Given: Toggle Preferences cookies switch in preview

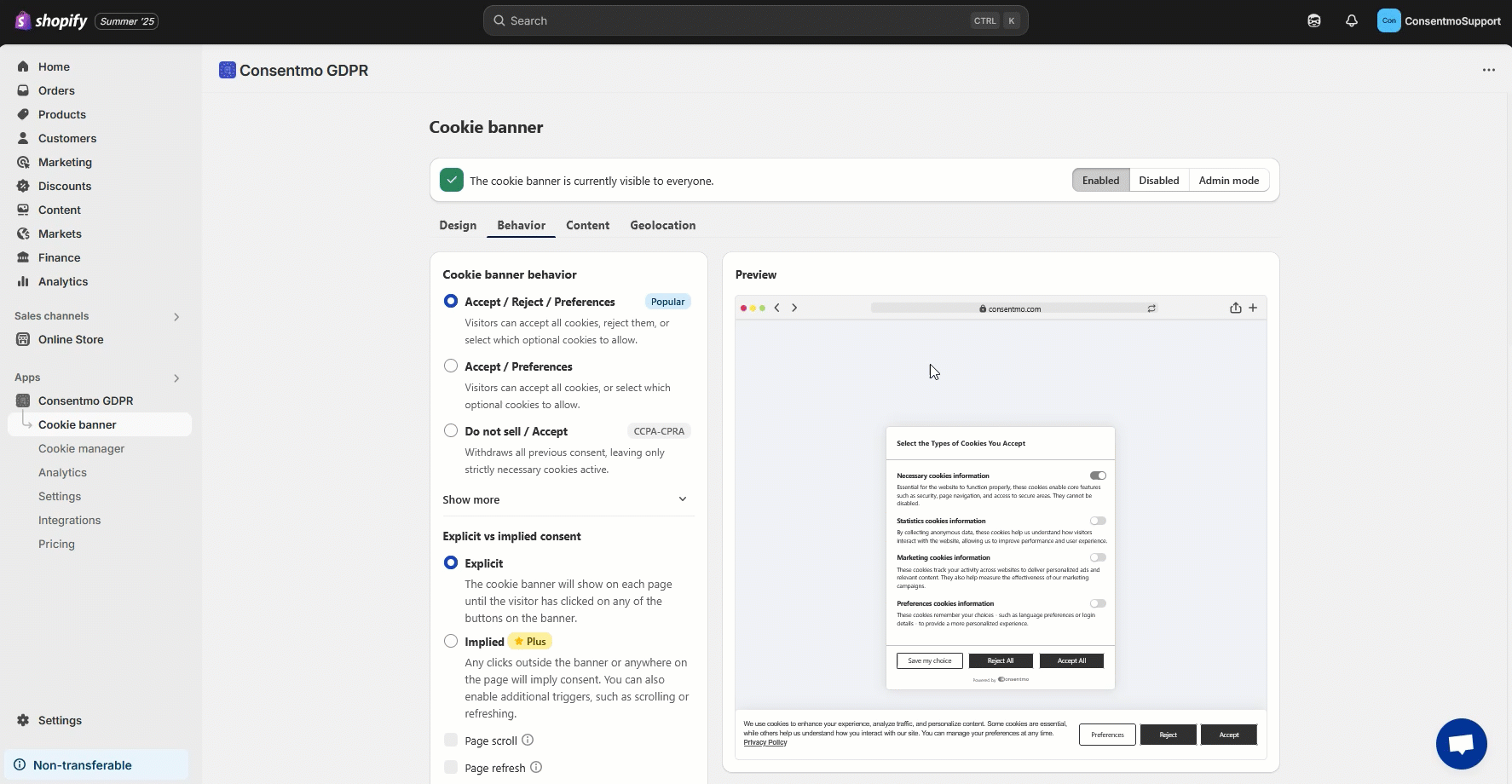Looking at the screenshot, I should click(x=1098, y=603).
